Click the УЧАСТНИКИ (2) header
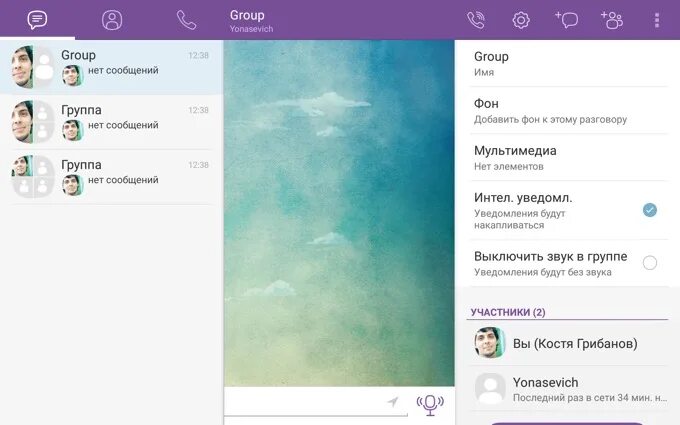Image resolution: width=680 pixels, height=425 pixels. click(508, 312)
